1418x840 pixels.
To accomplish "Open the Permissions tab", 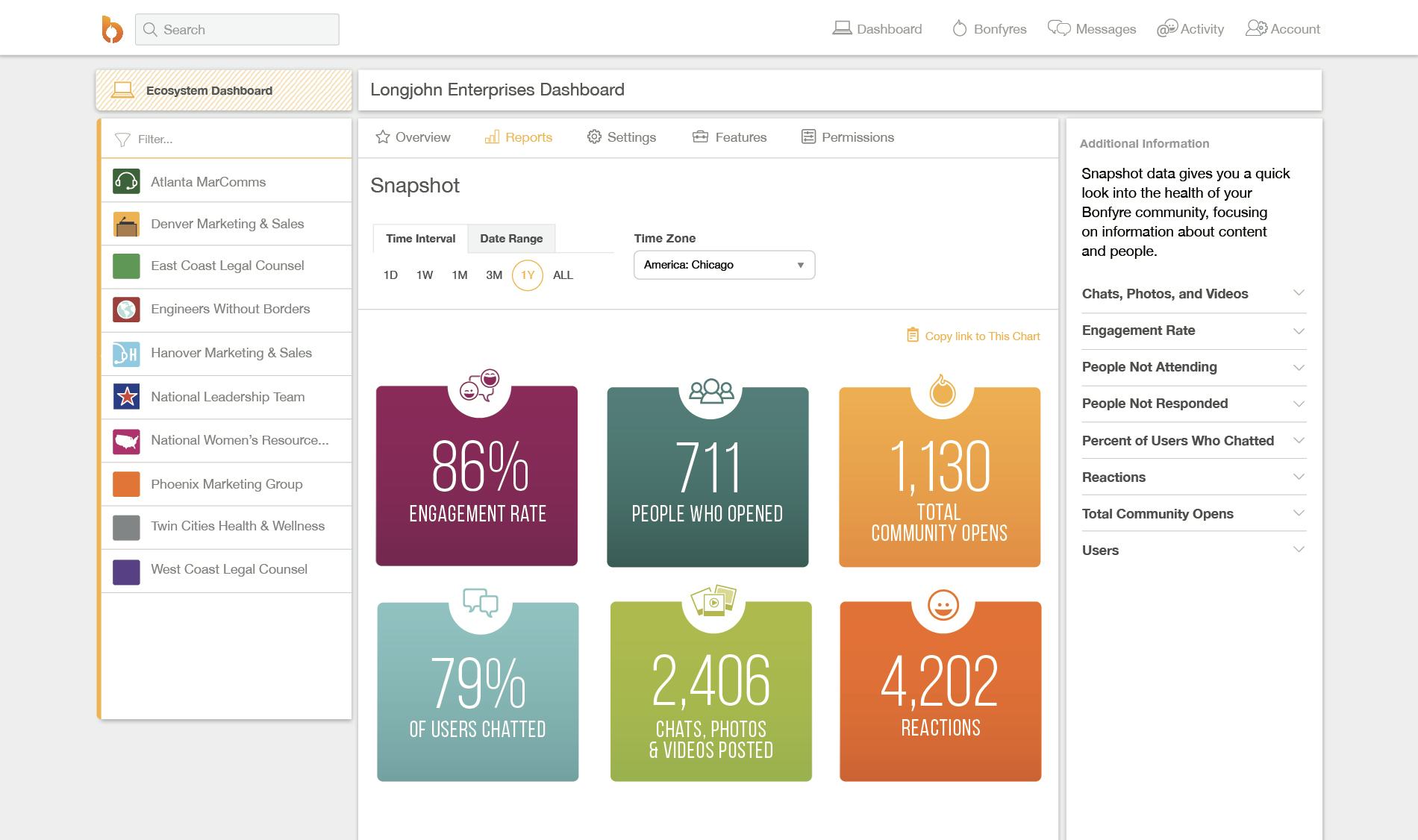I will (x=848, y=137).
